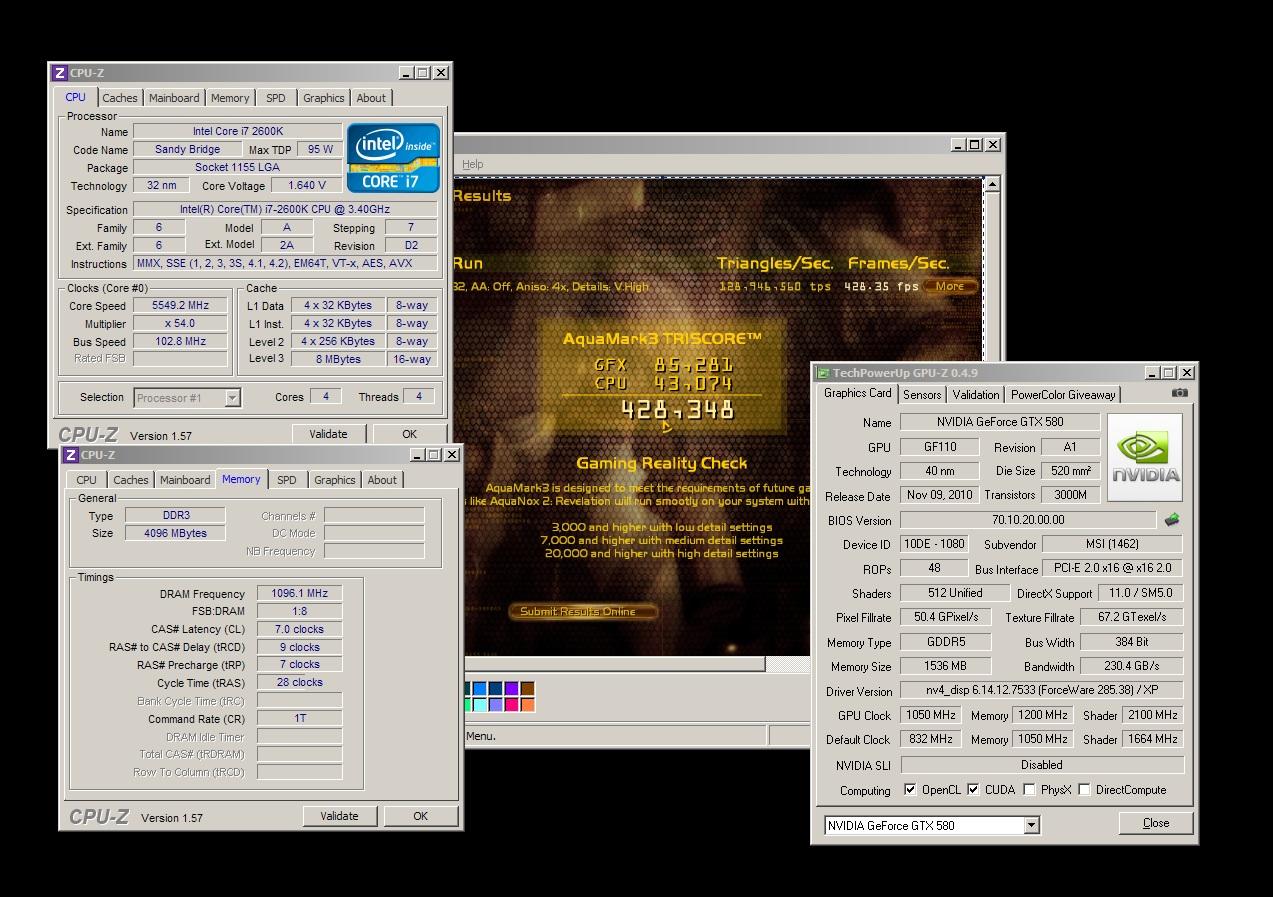Click the Core Voltage value '1.640 V'

(x=307, y=185)
